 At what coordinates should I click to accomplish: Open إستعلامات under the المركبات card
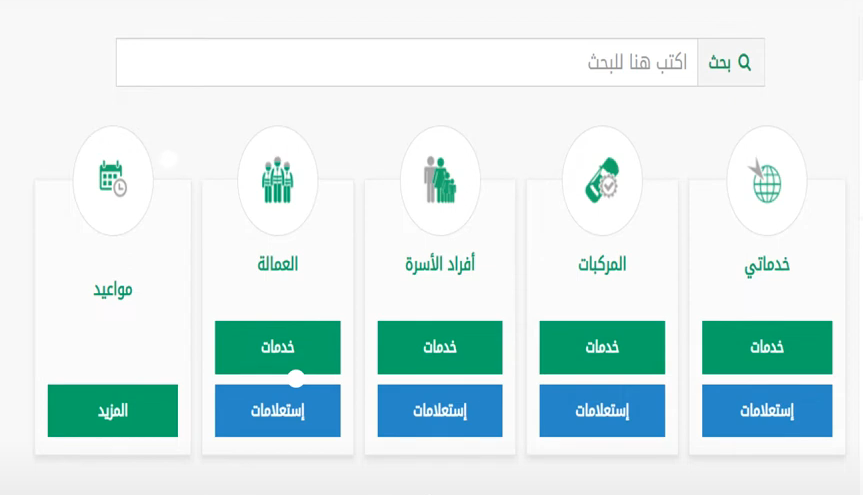click(x=602, y=411)
